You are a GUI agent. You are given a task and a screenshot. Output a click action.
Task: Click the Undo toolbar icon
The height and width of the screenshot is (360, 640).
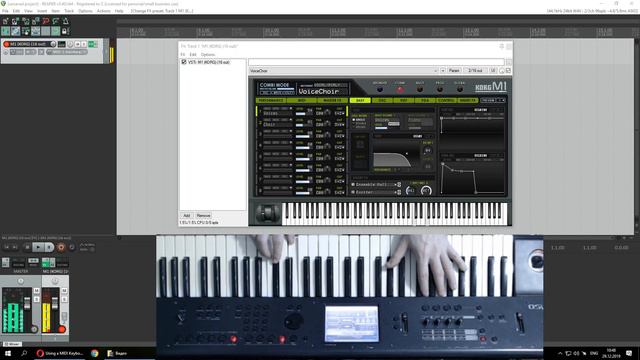pos(46,21)
